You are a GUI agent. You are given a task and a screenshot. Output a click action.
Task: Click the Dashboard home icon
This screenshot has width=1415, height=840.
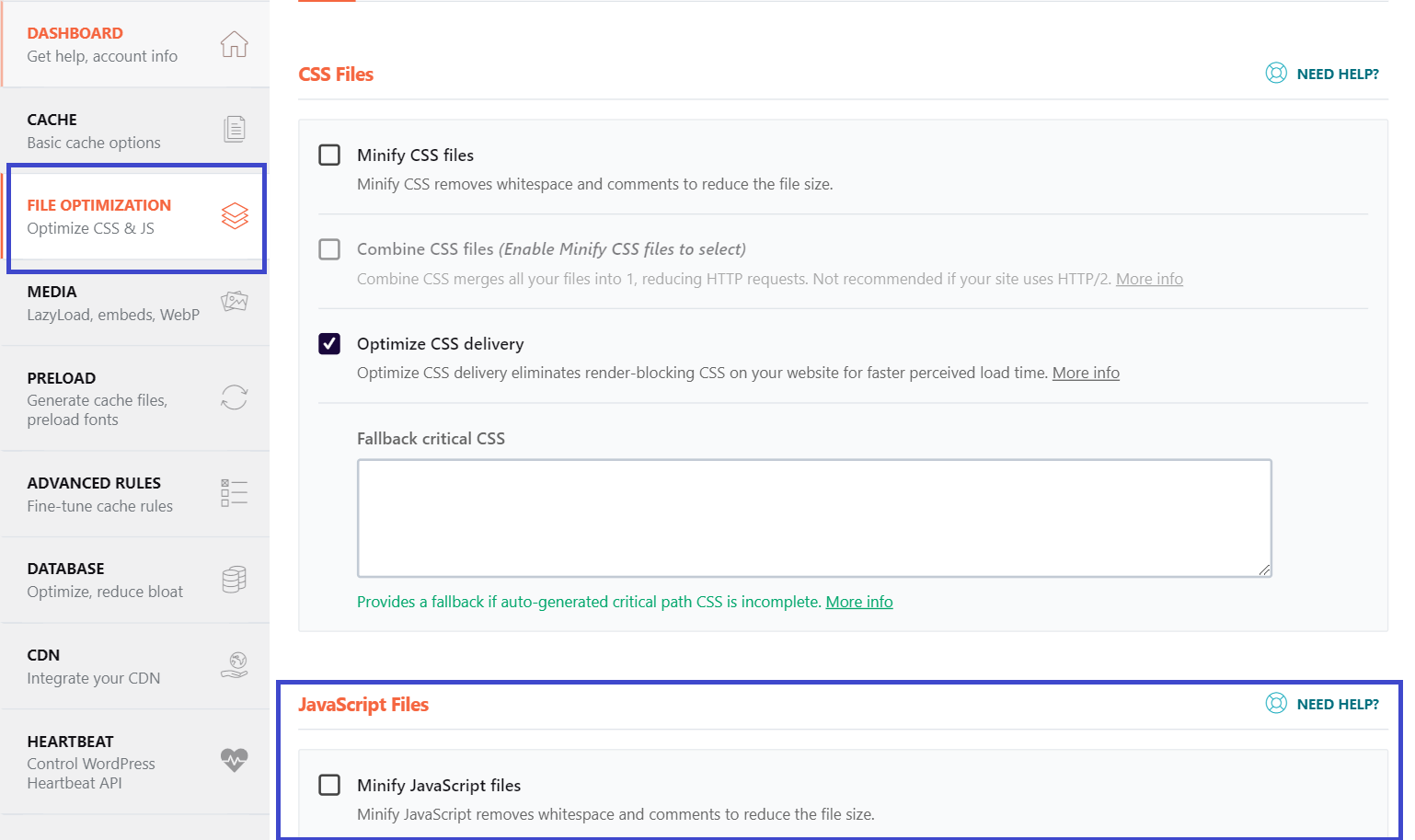click(234, 44)
